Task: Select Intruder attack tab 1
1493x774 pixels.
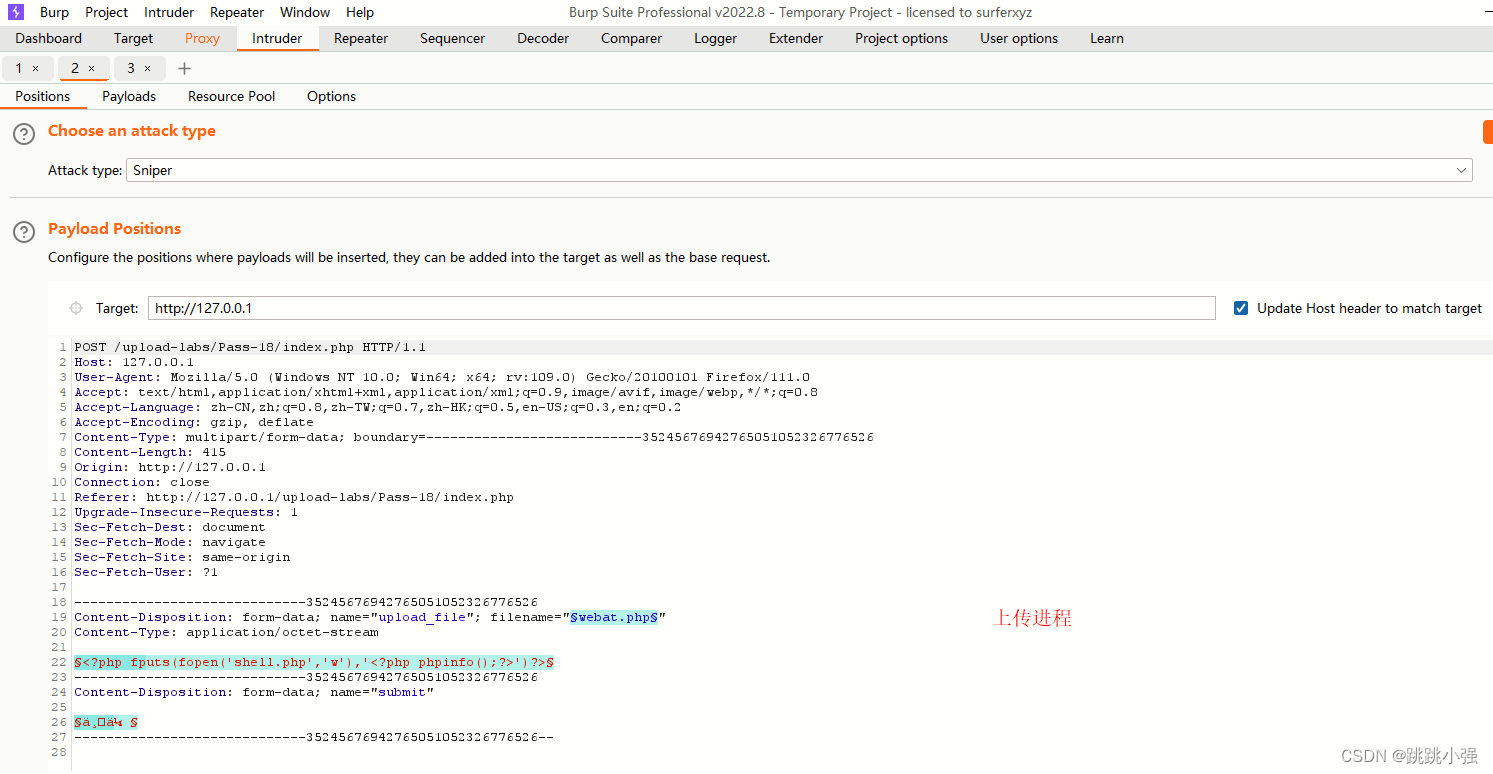Action: click(19, 68)
